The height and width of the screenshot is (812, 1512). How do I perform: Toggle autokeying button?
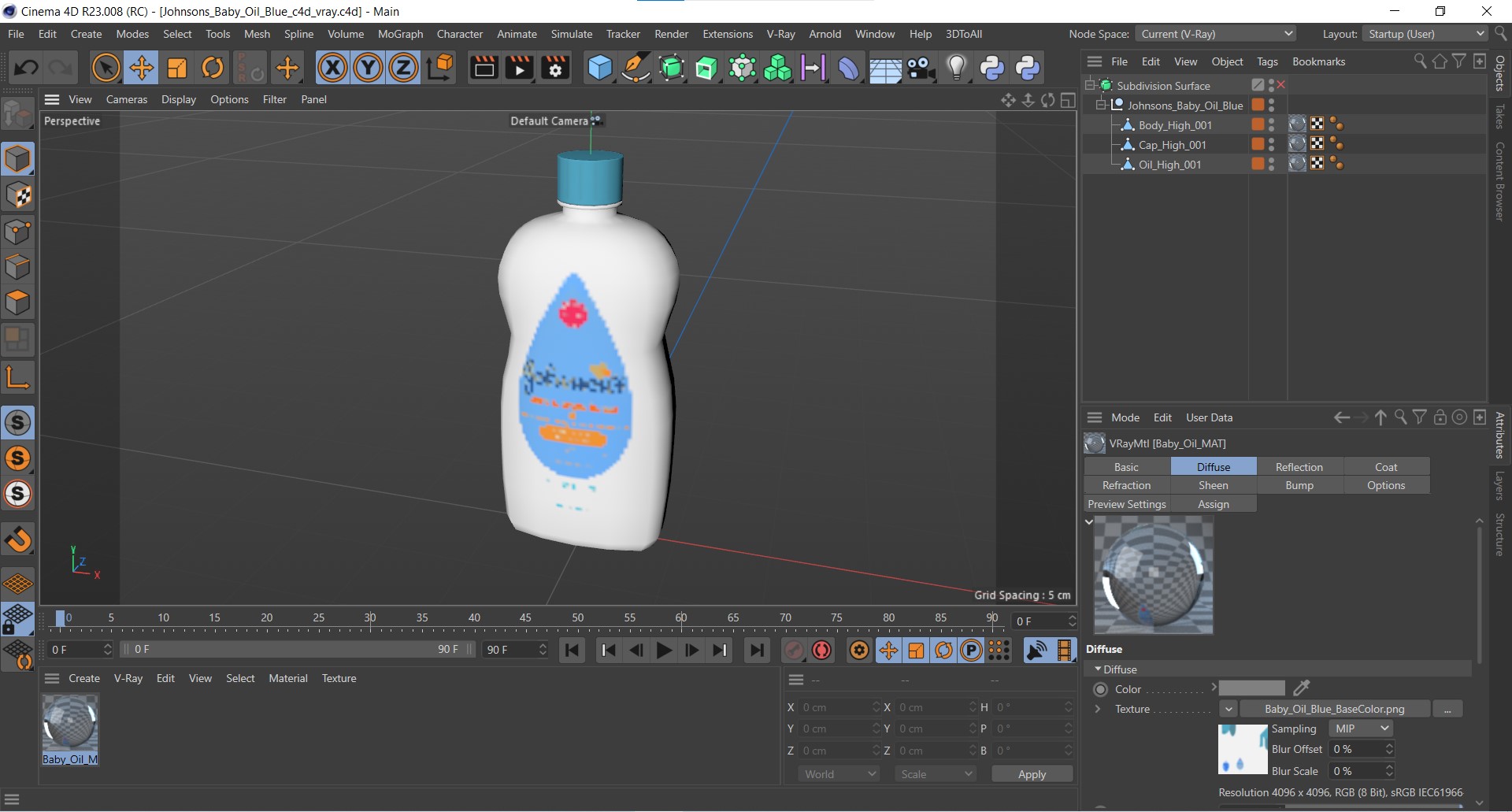click(822, 651)
